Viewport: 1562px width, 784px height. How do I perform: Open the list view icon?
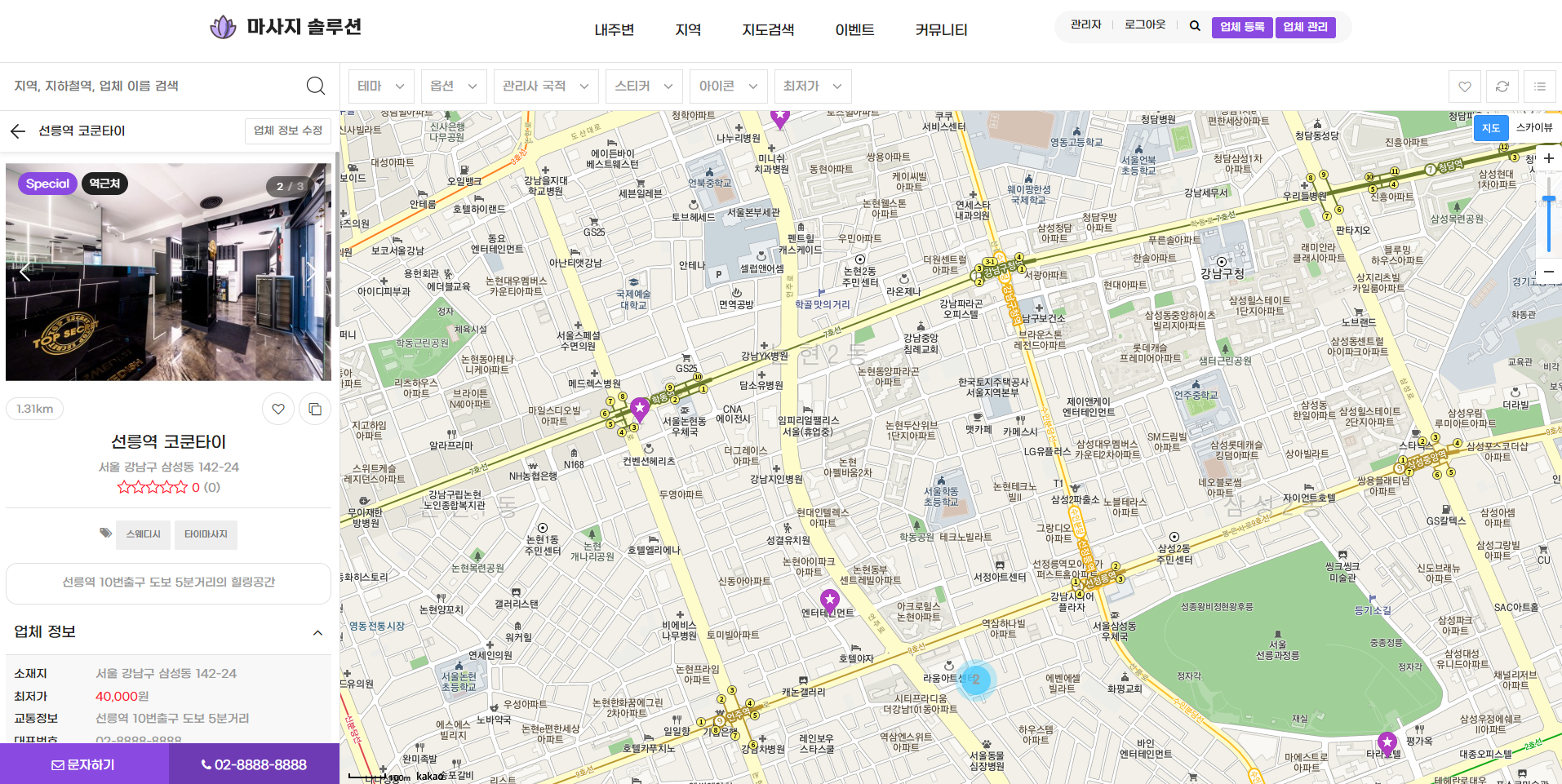pos(1540,86)
